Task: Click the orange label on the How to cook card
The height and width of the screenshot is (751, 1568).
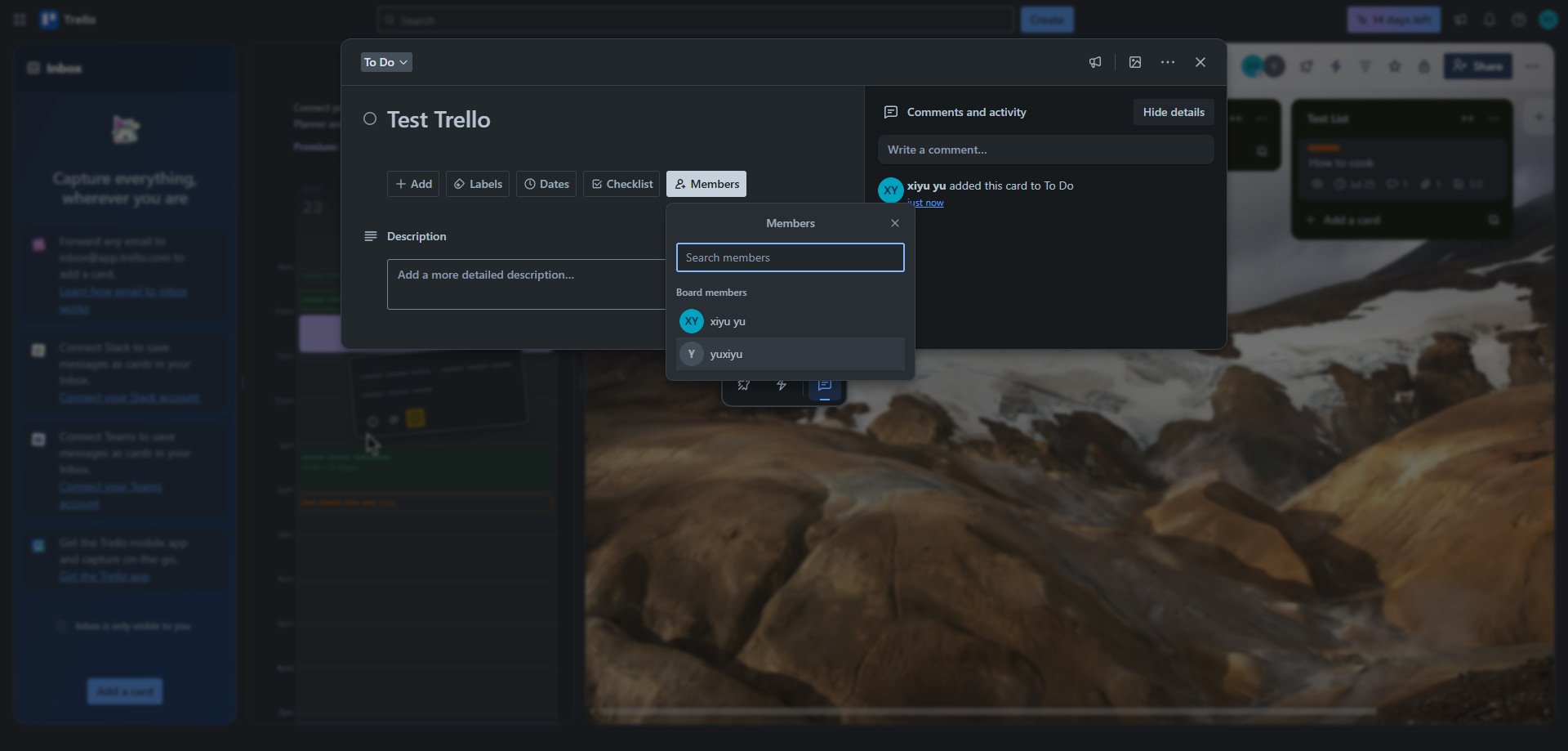Action: [x=1324, y=148]
